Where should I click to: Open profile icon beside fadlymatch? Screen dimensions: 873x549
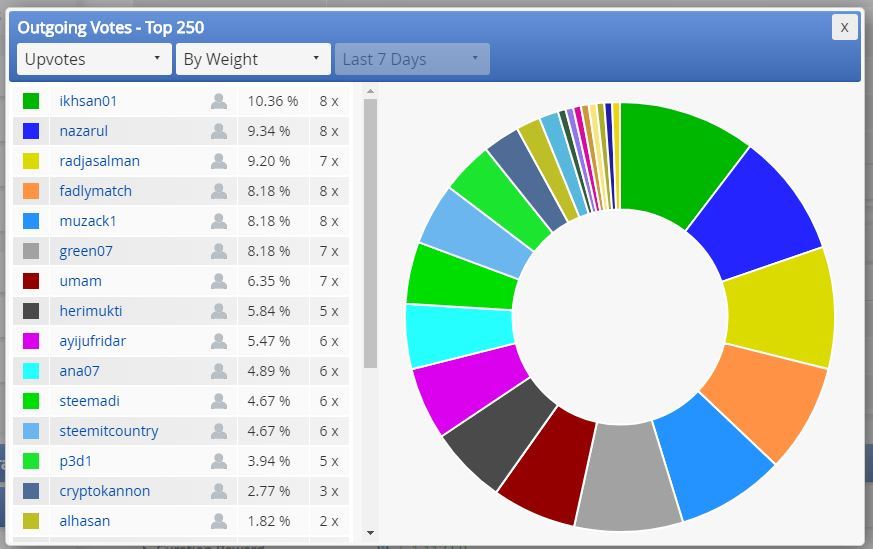(x=219, y=192)
